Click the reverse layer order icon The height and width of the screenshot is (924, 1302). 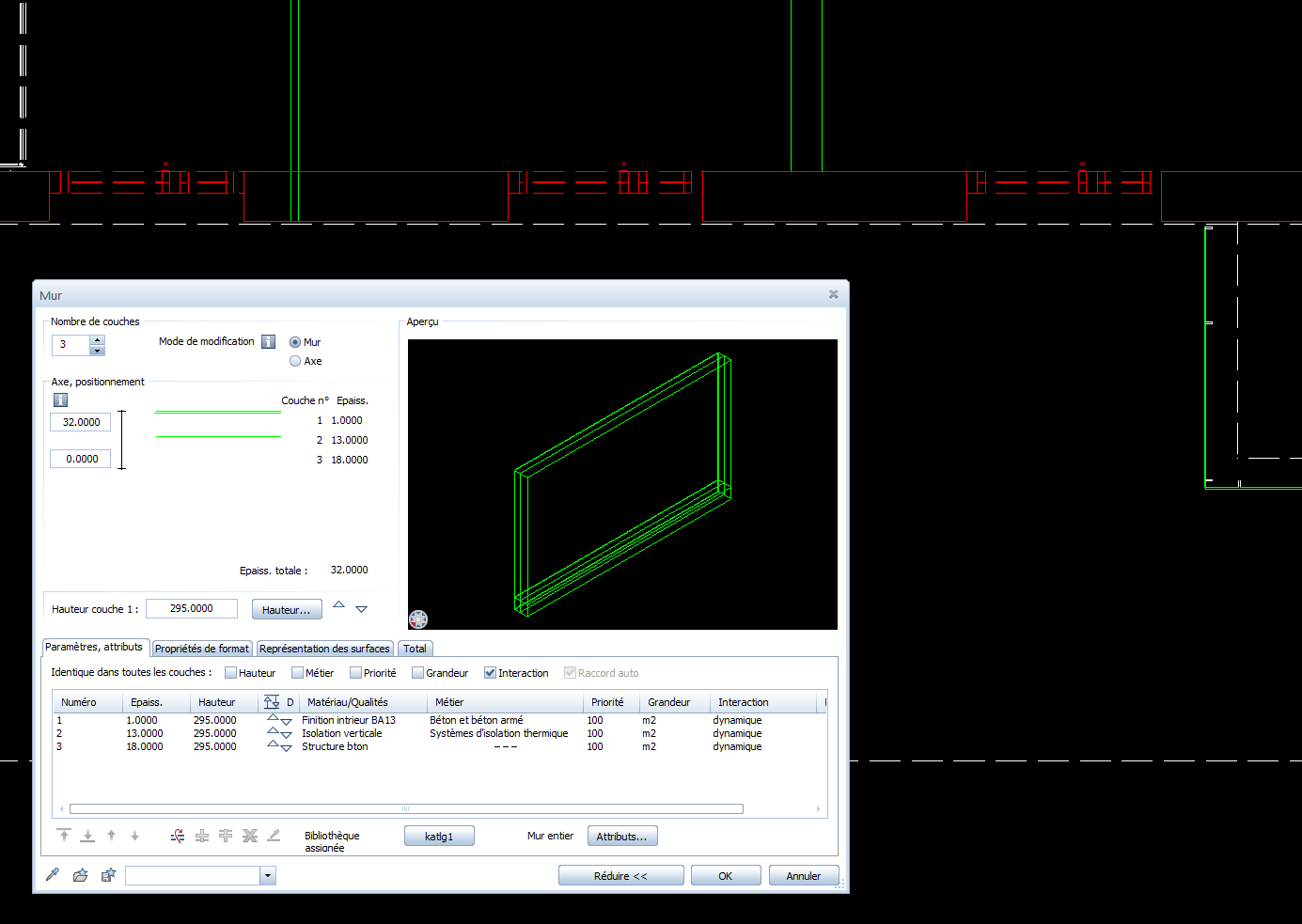[178, 836]
